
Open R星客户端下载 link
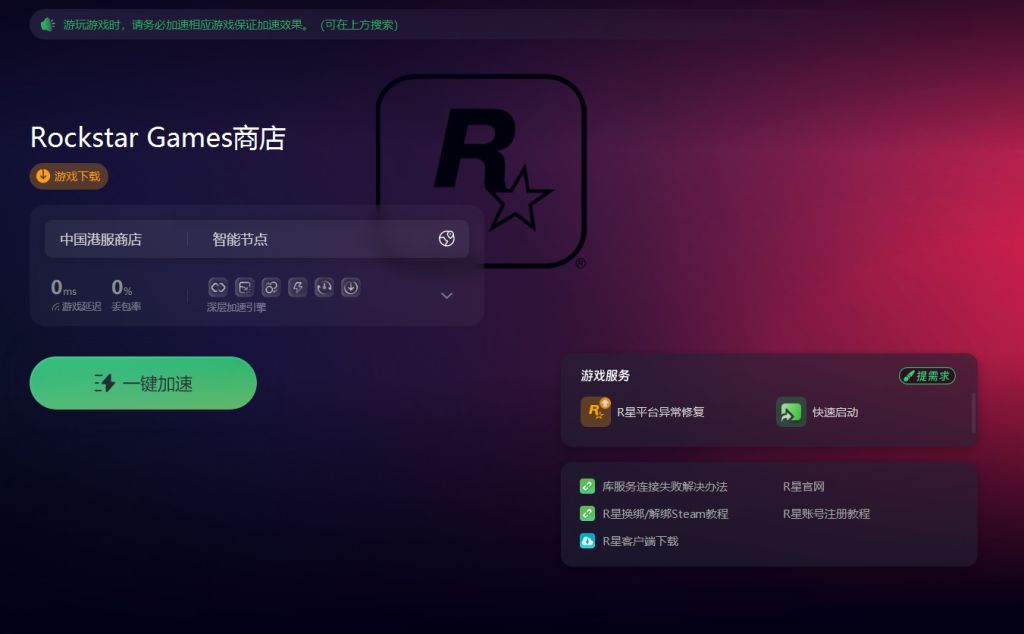pos(640,541)
